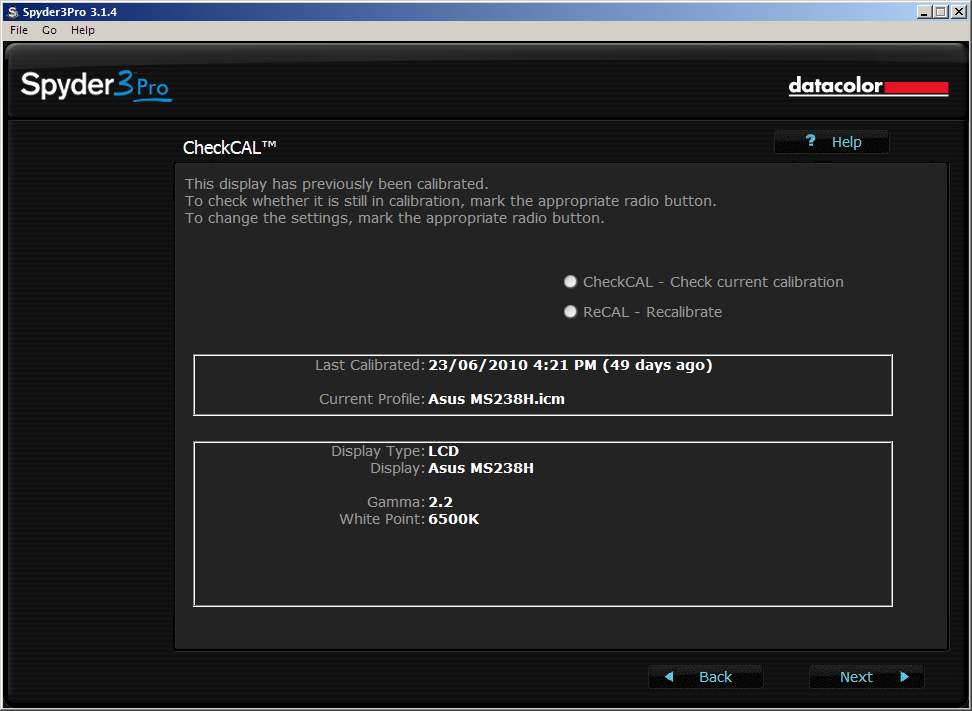Minimize the Spyder3Pro window
This screenshot has height=711, width=972.
[924, 12]
